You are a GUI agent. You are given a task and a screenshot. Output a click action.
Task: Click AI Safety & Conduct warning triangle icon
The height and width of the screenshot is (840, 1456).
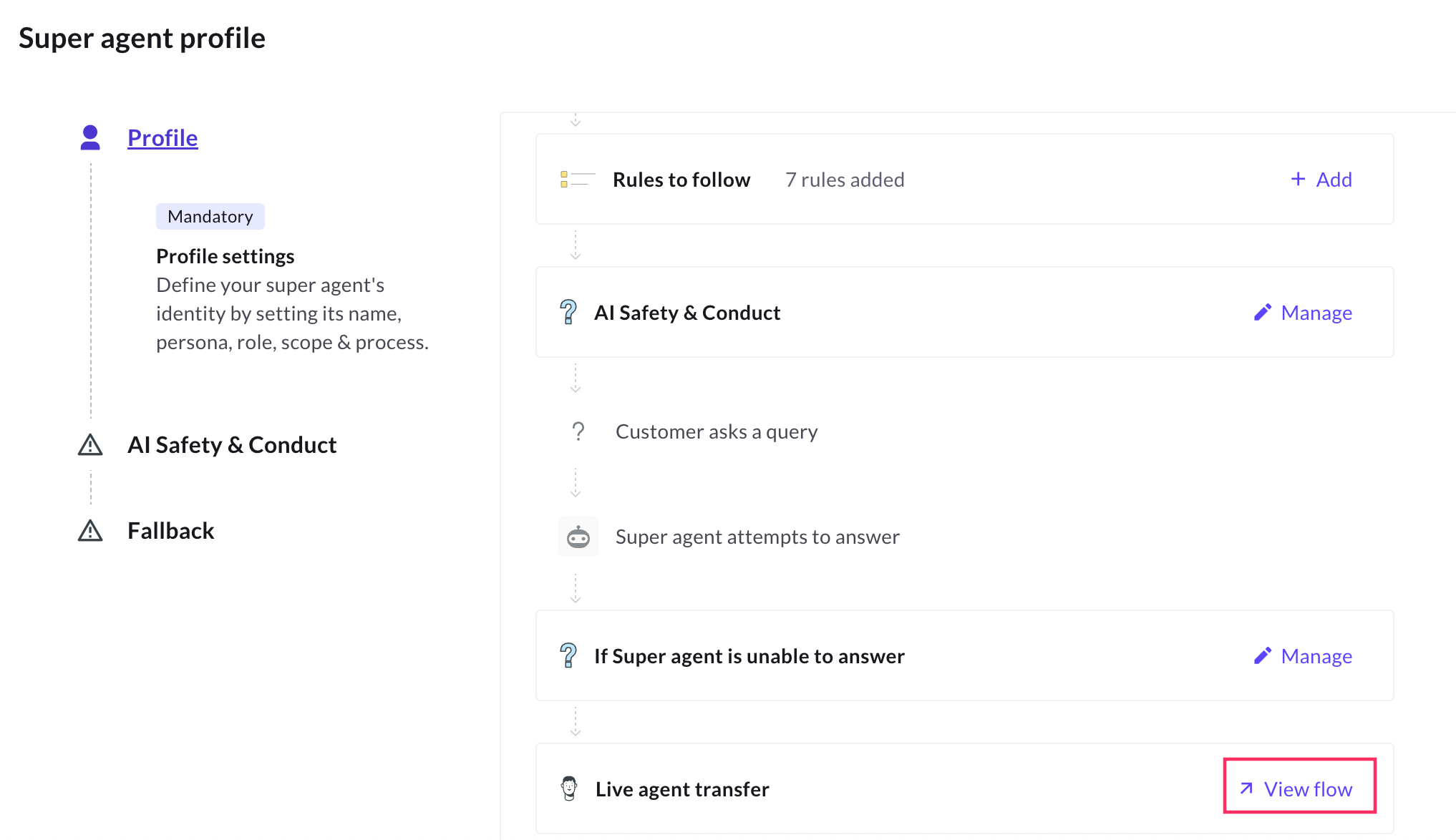click(x=90, y=445)
